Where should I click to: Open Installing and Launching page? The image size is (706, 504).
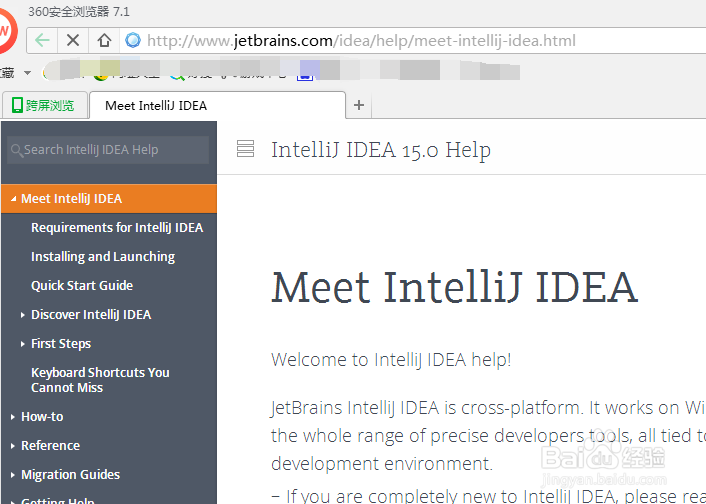(103, 257)
